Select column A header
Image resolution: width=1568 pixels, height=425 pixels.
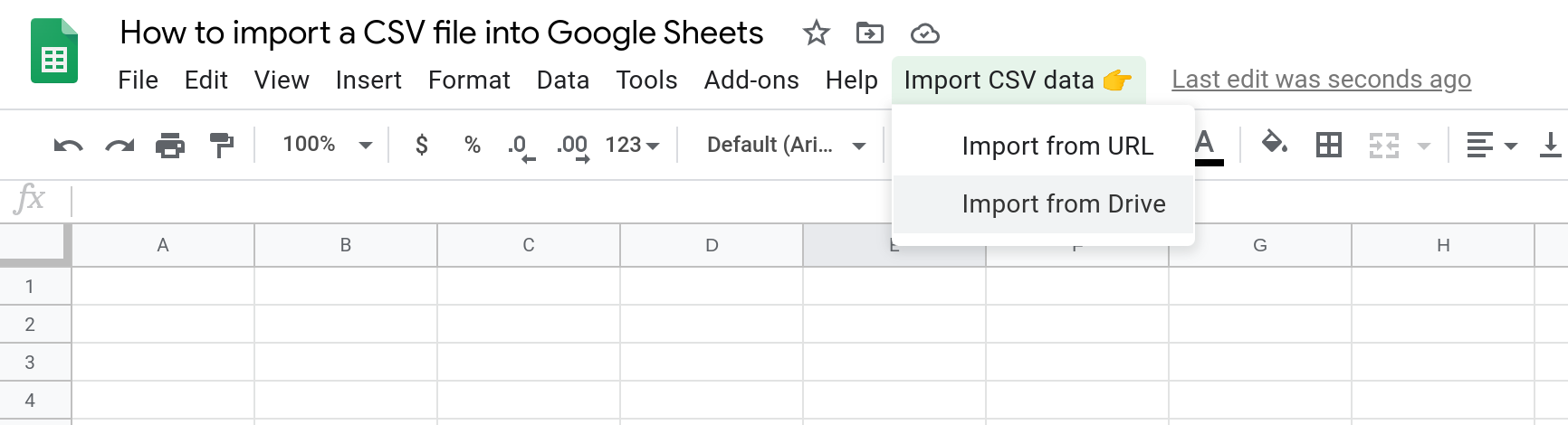(x=163, y=245)
